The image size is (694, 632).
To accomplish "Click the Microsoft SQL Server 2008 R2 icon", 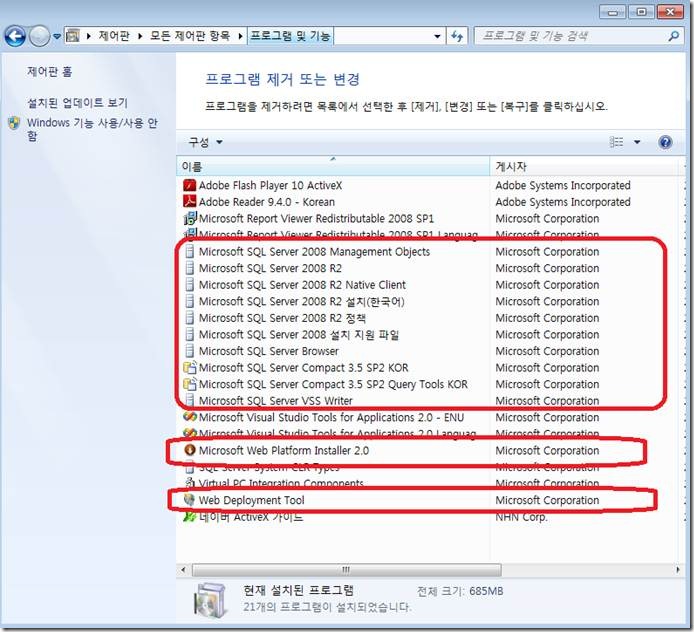I will pyautogui.click(x=189, y=268).
